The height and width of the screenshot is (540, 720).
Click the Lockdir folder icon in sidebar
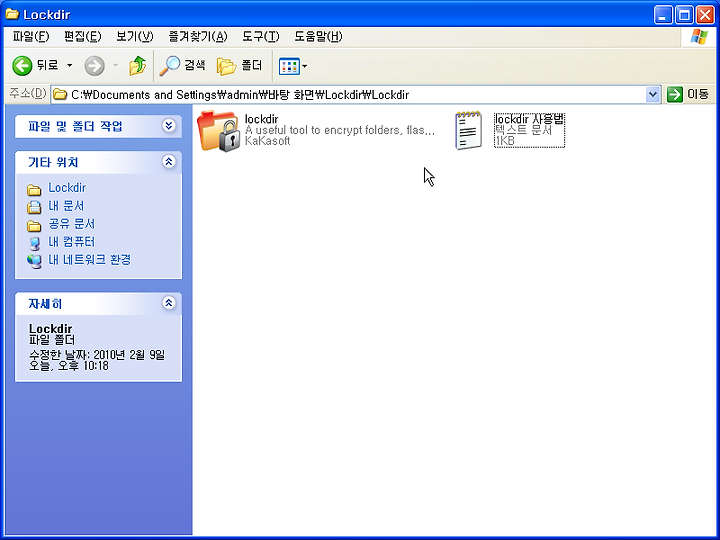click(x=34, y=189)
